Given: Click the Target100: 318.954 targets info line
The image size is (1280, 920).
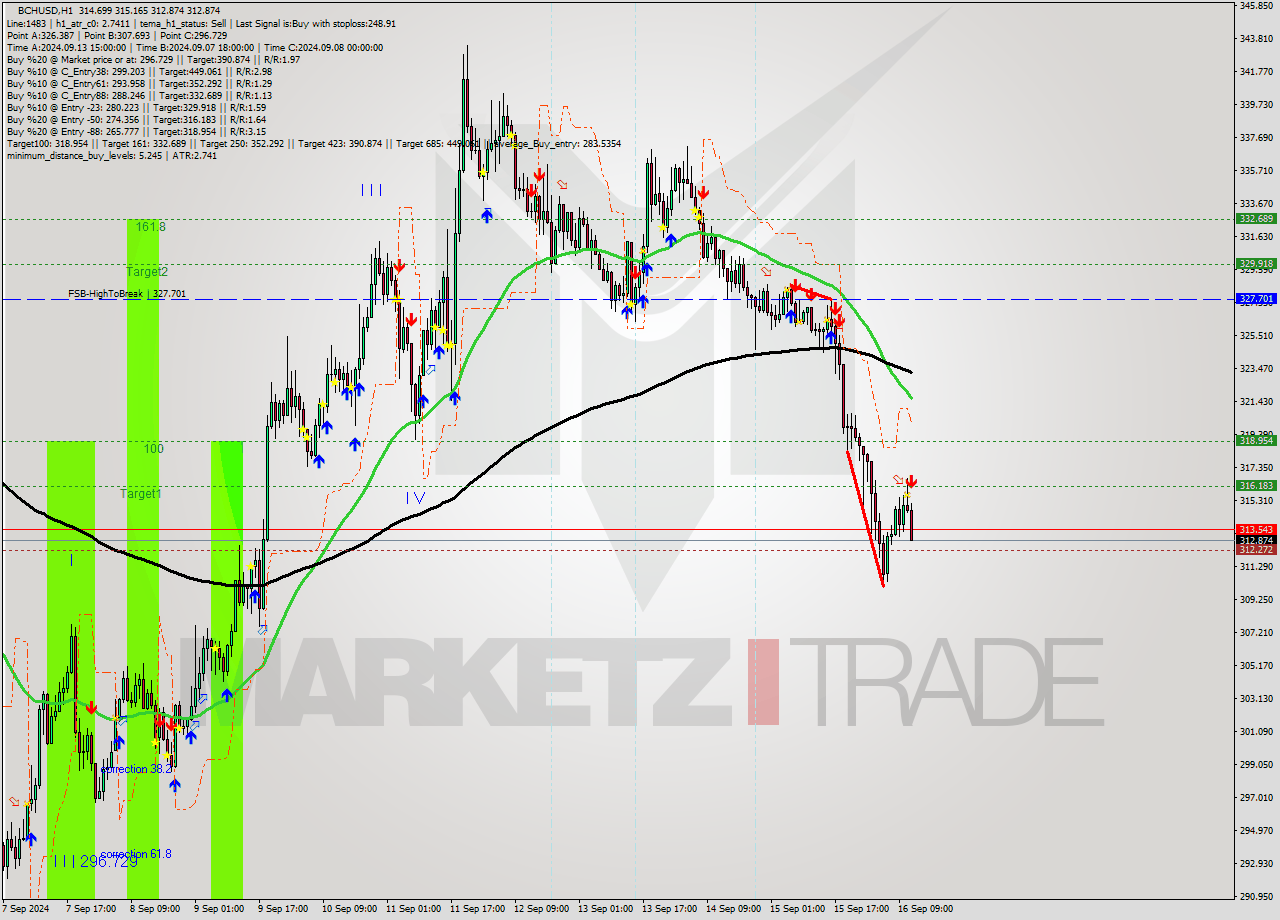Looking at the screenshot, I should [x=313, y=143].
